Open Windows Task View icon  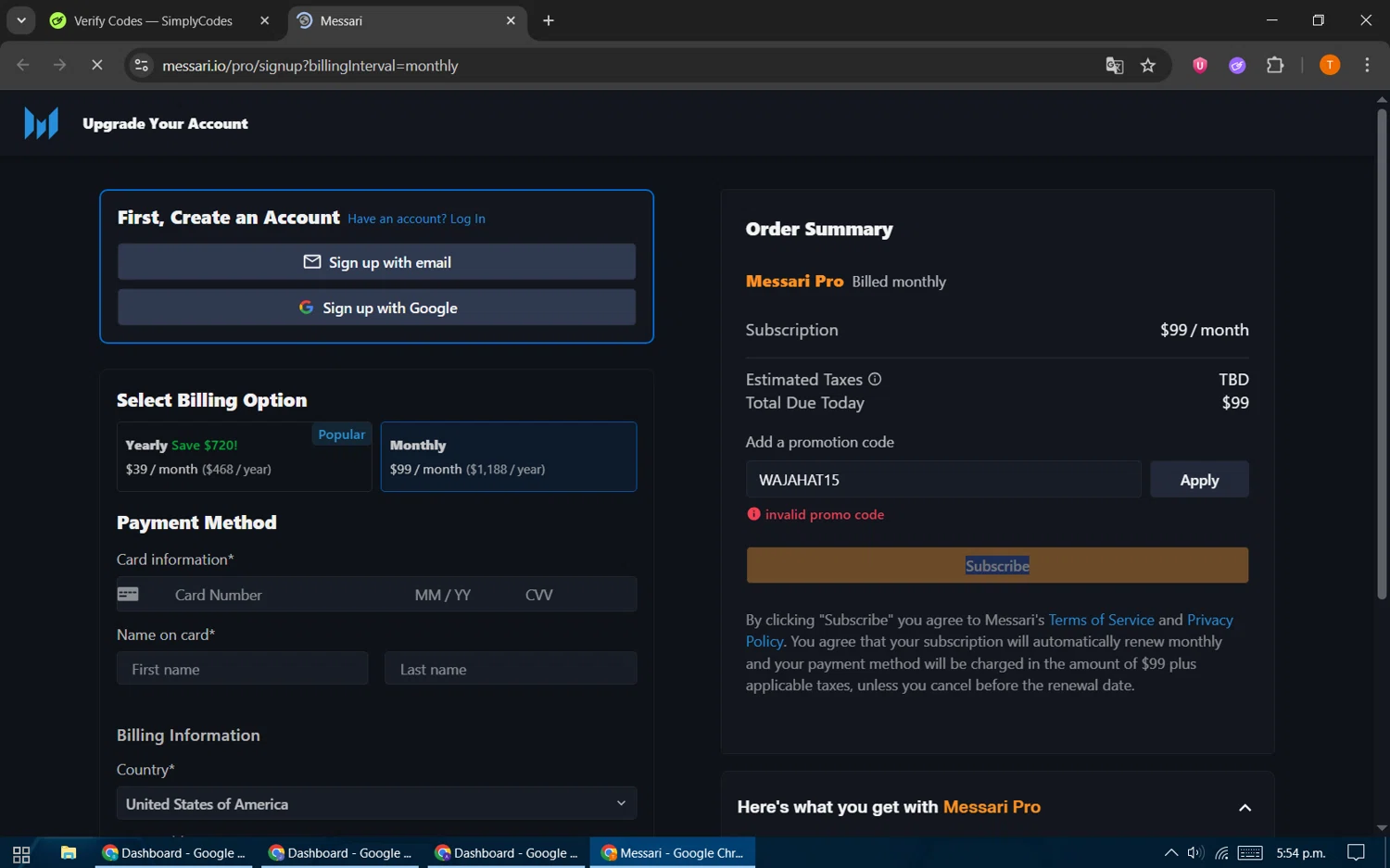pos(21,853)
